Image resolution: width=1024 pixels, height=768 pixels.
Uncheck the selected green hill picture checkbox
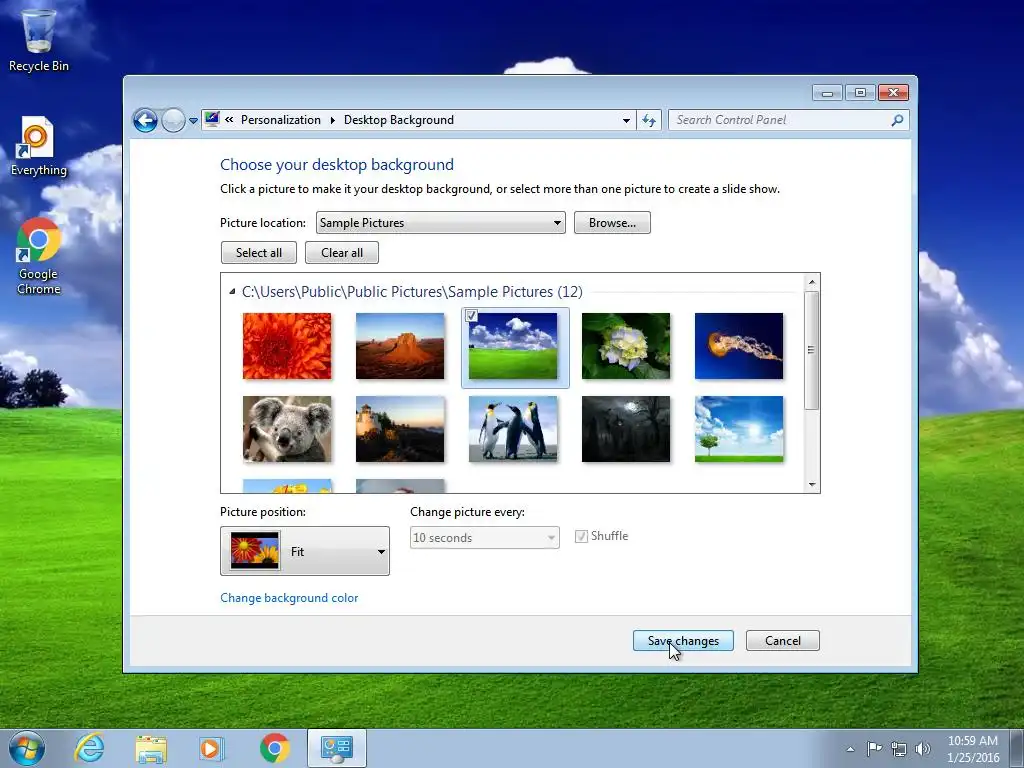pyautogui.click(x=472, y=316)
